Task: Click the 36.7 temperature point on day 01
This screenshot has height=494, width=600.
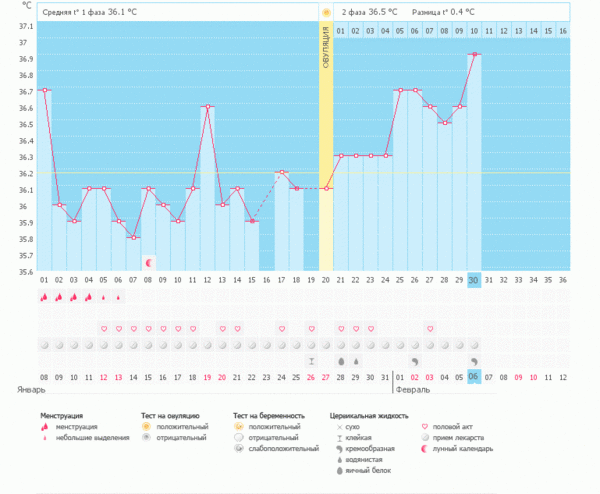Action: pos(44,90)
